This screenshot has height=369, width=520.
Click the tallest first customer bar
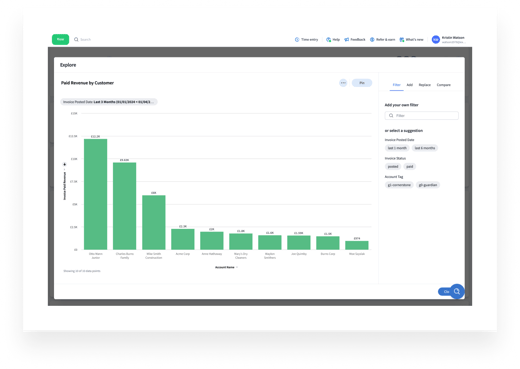click(95, 194)
